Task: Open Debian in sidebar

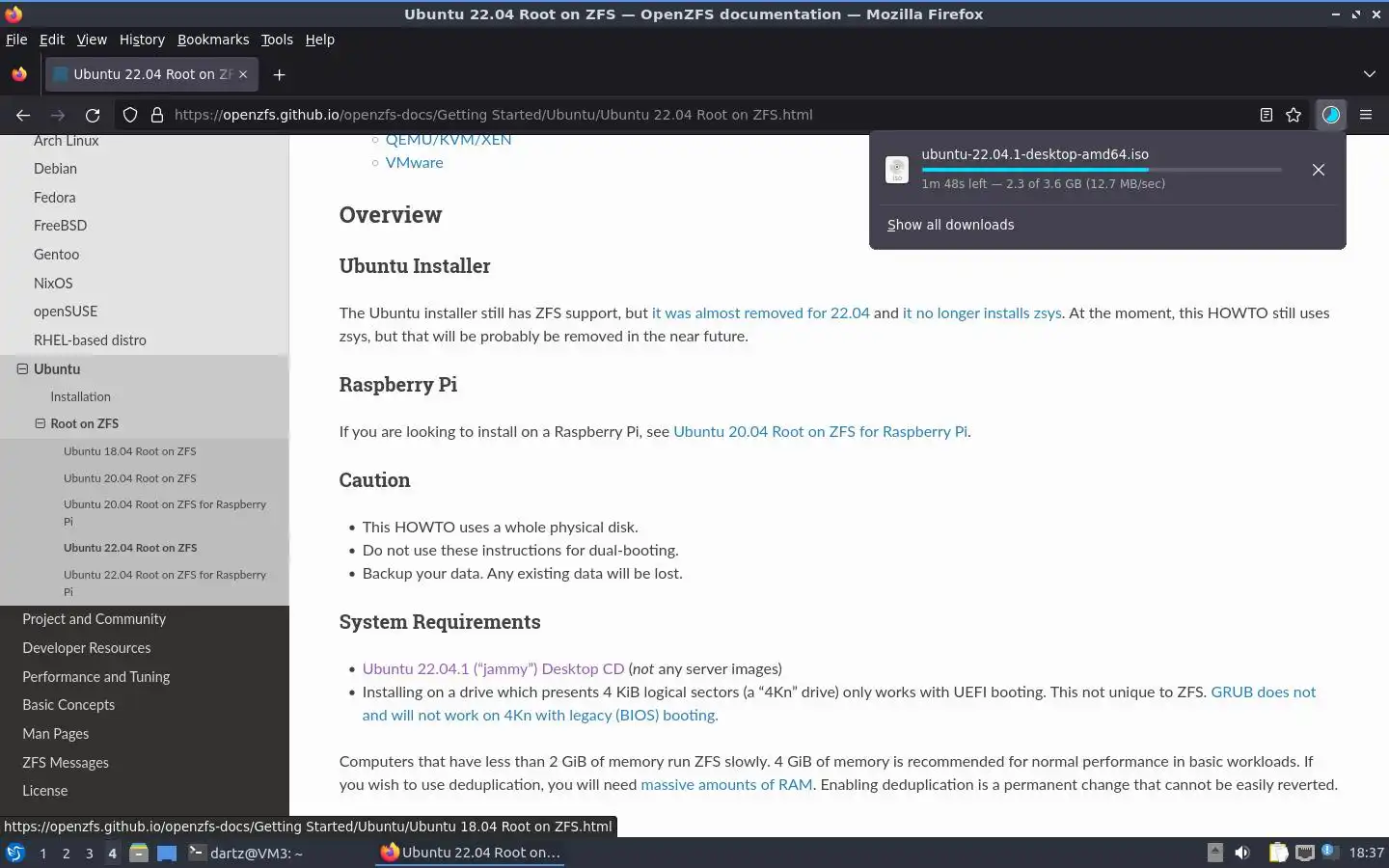Action: pyautogui.click(x=55, y=169)
